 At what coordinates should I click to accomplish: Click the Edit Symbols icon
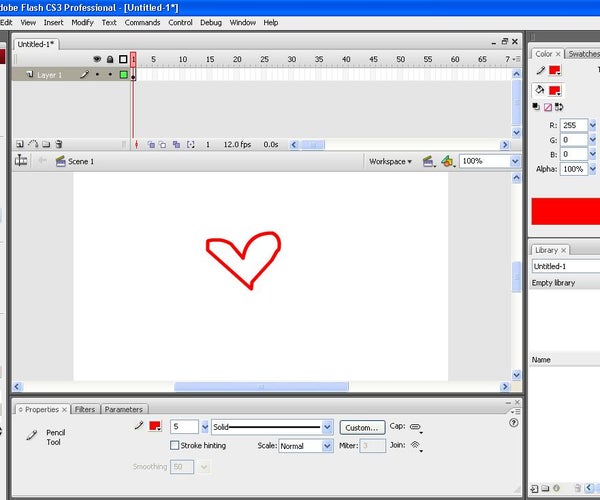click(448, 161)
